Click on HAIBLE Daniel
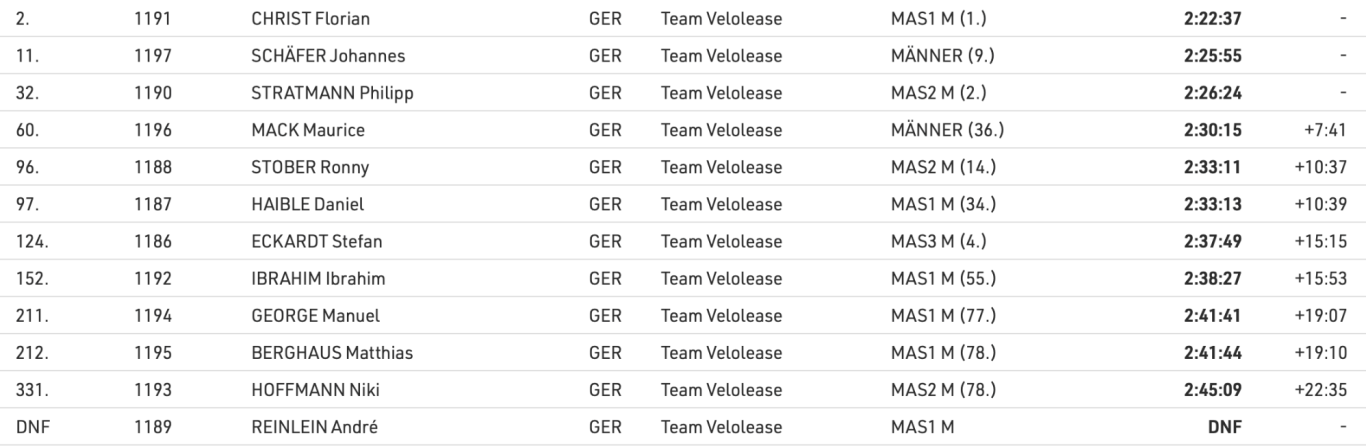 click(x=307, y=204)
